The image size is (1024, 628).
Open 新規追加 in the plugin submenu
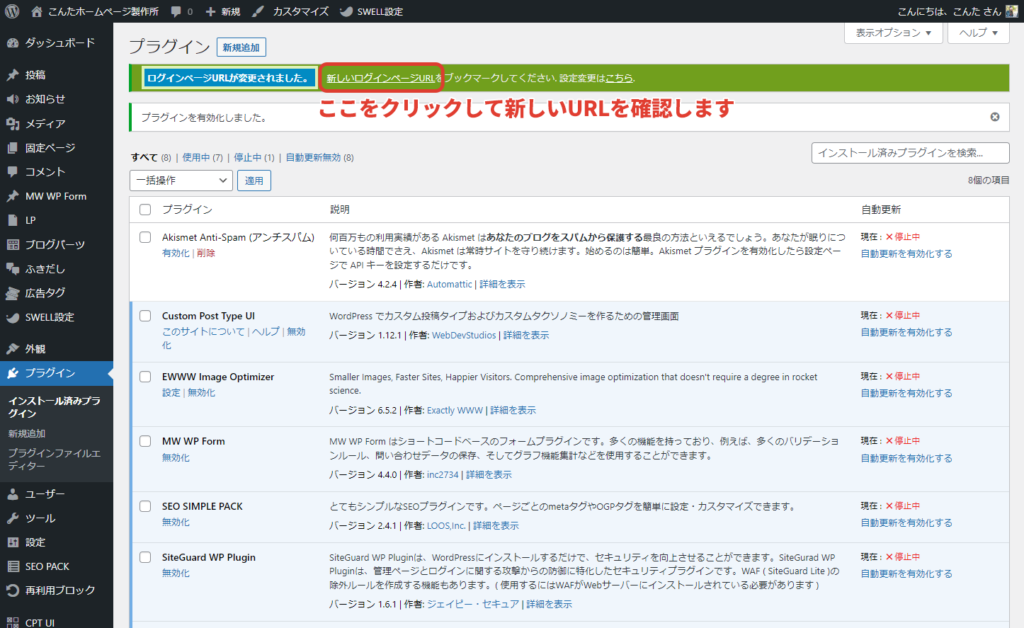point(27,433)
